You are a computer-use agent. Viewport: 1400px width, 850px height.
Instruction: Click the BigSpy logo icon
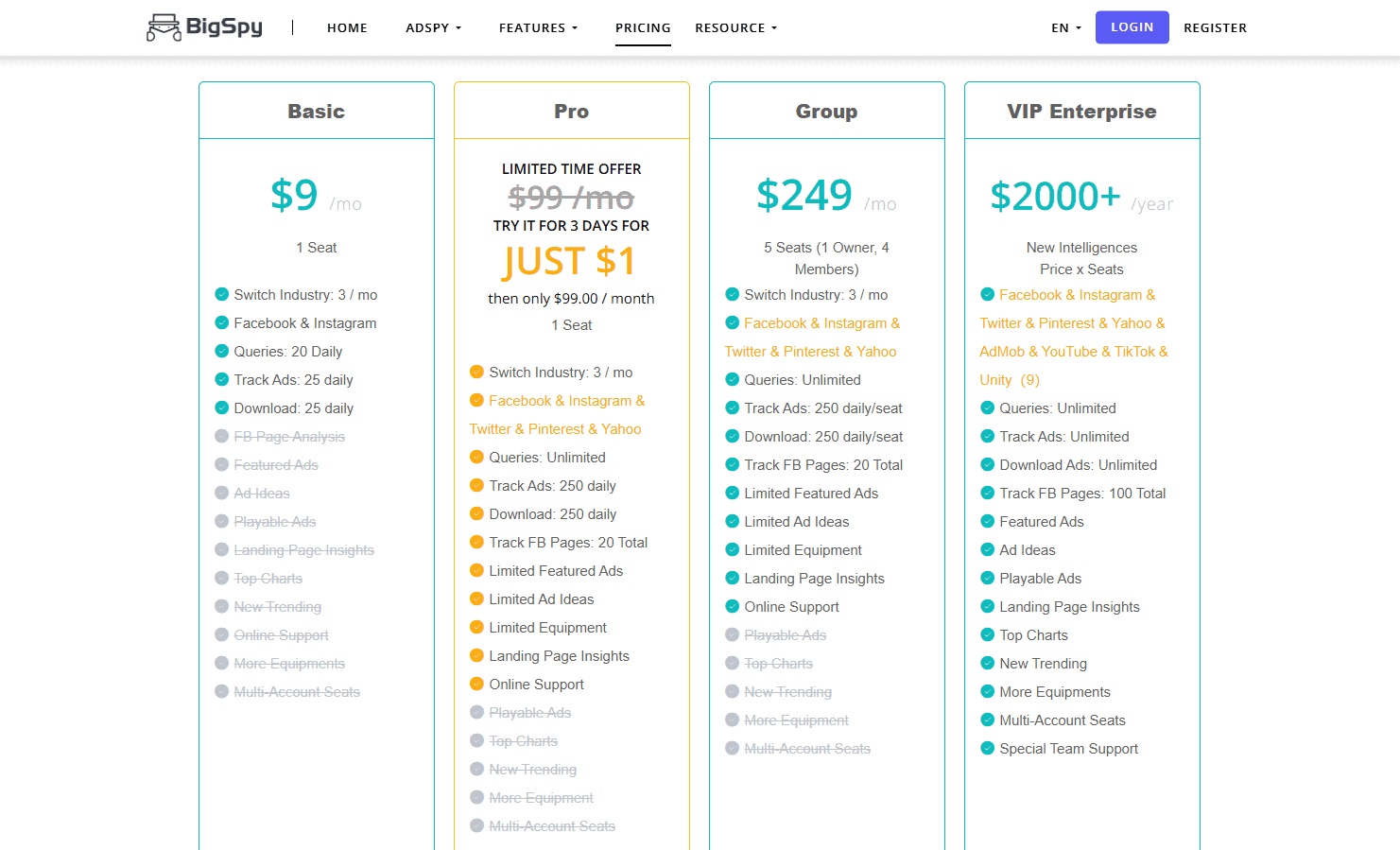pyautogui.click(x=164, y=27)
